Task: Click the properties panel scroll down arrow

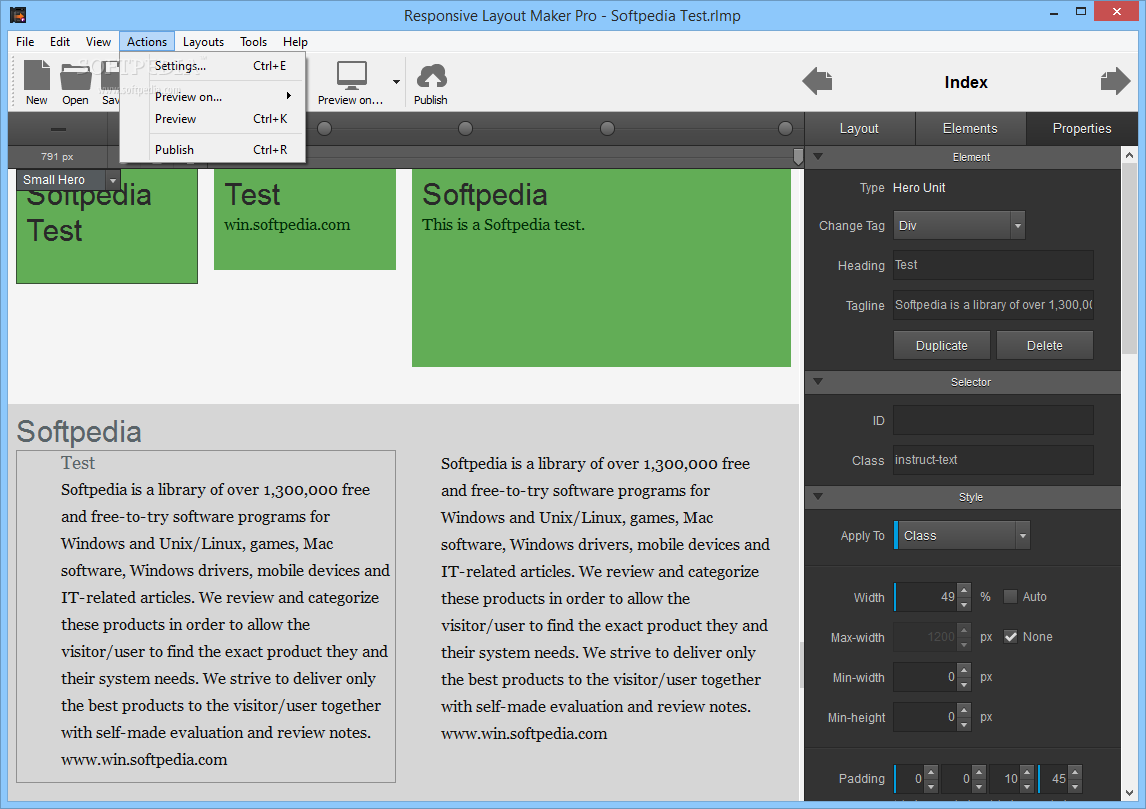Action: coord(1129,793)
